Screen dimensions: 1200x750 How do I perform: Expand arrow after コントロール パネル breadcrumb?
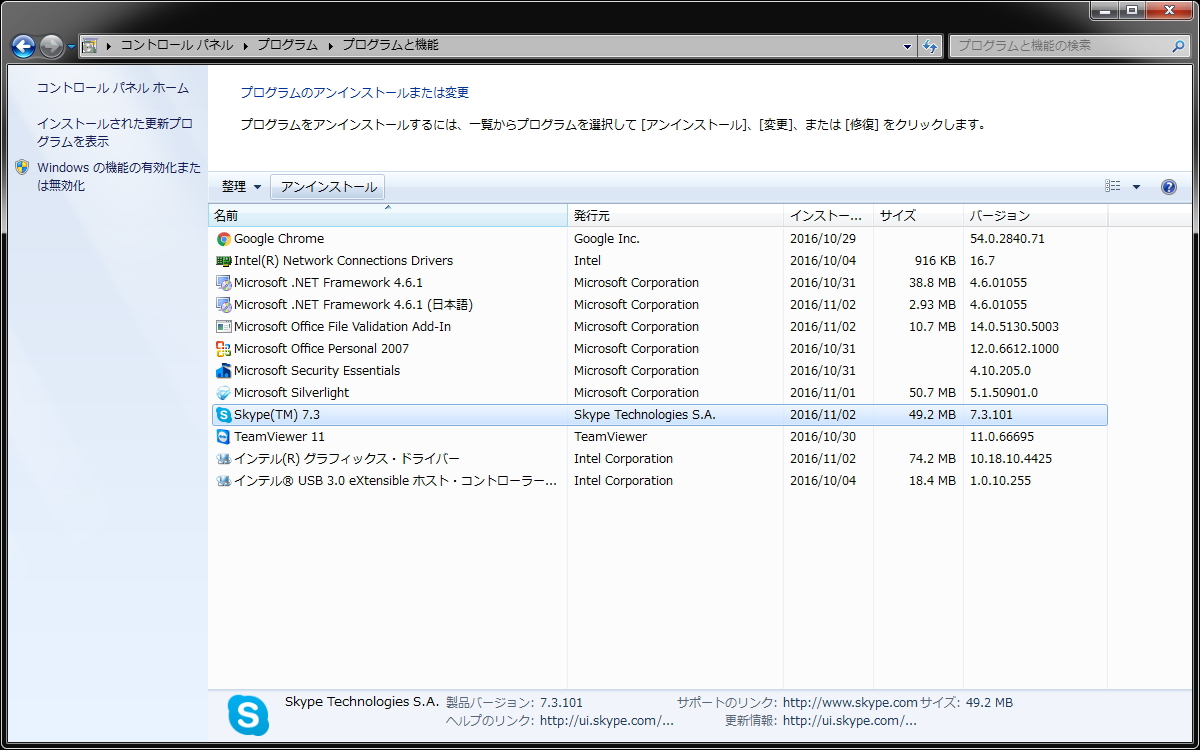point(246,46)
